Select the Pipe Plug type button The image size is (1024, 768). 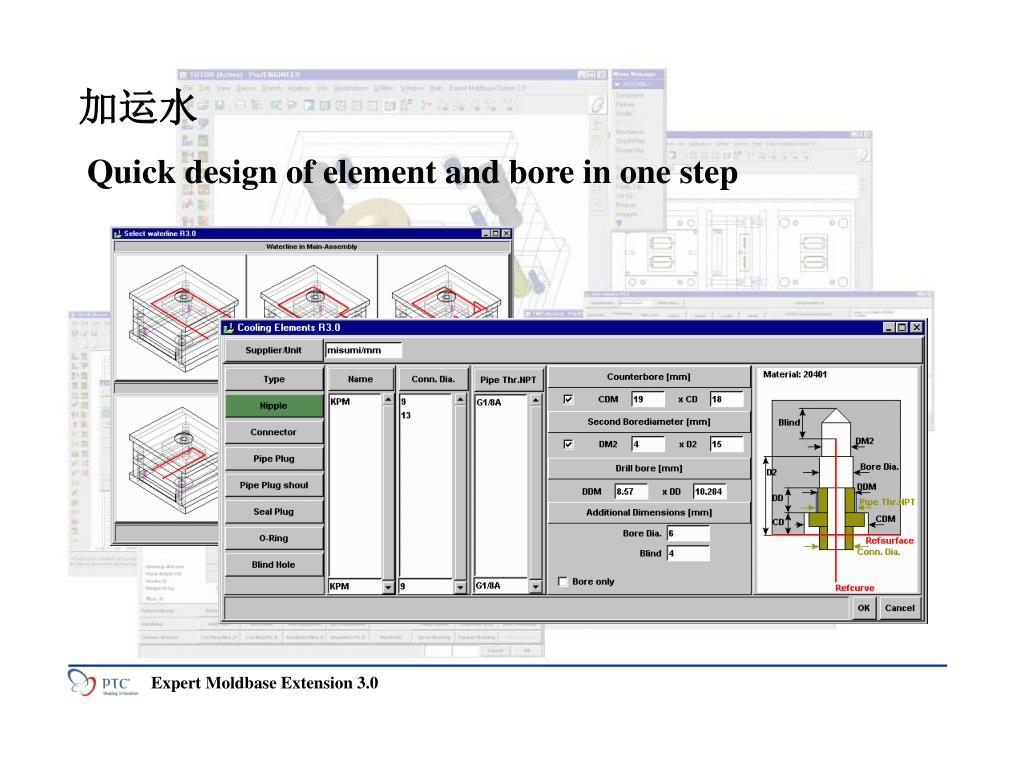pos(274,458)
